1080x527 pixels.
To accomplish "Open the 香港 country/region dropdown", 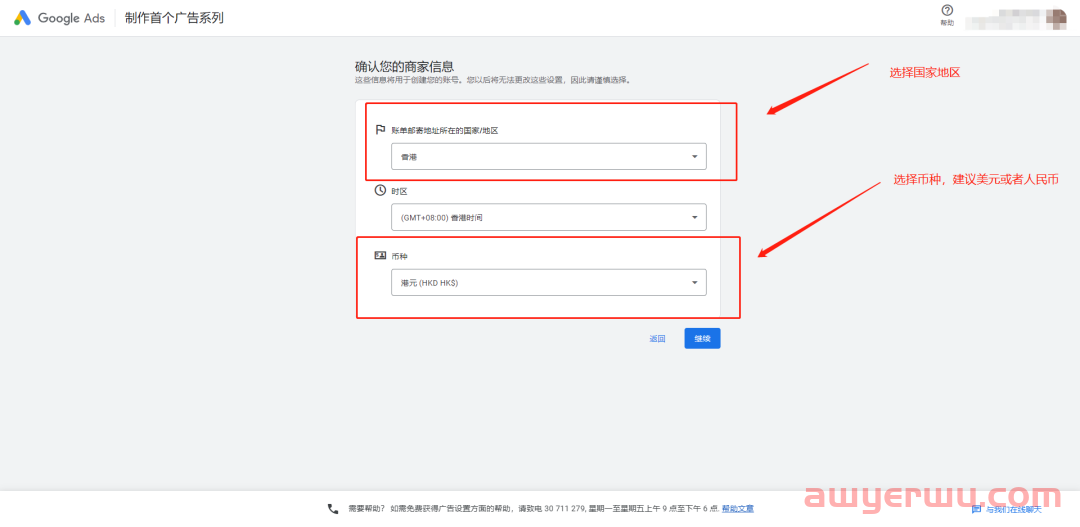I will pyautogui.click(x=548, y=156).
